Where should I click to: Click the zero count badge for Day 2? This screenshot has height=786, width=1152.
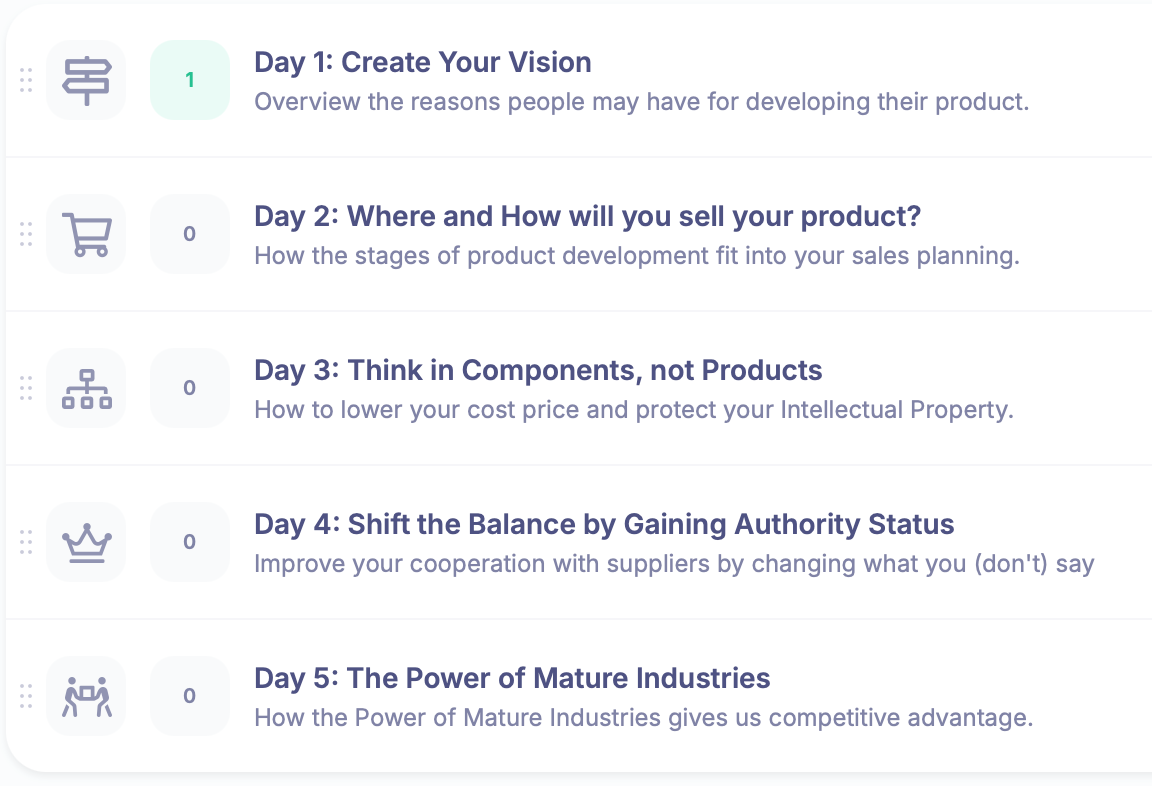click(190, 234)
